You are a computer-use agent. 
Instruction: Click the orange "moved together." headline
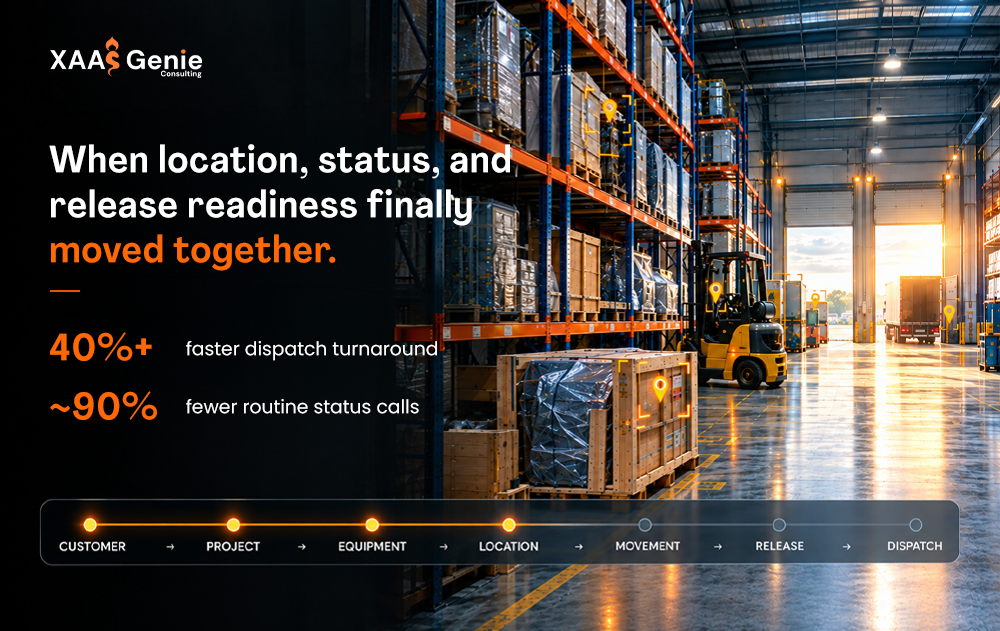point(193,250)
